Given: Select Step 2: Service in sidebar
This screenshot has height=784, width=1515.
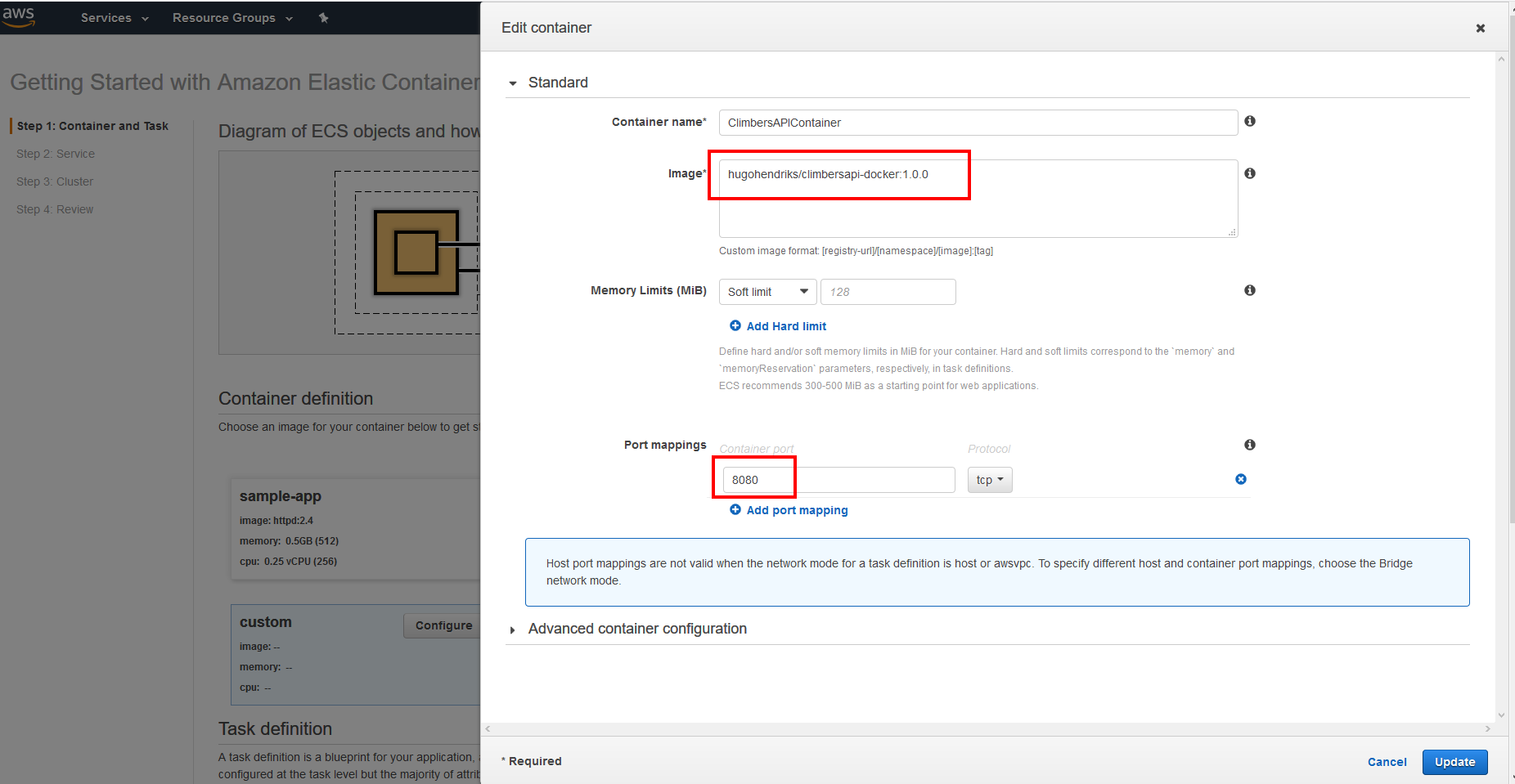Looking at the screenshot, I should 56,154.
